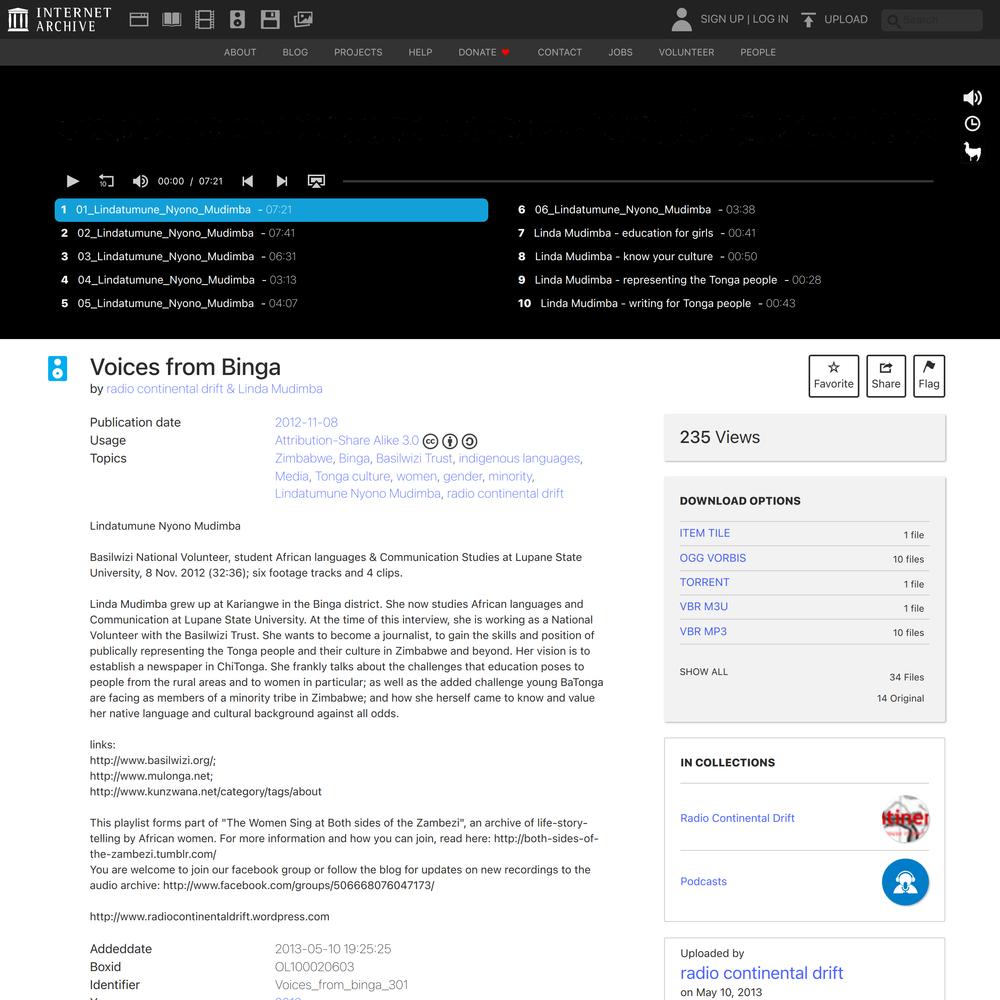Open the People menu item
The image size is (1000, 1000).
[758, 52]
